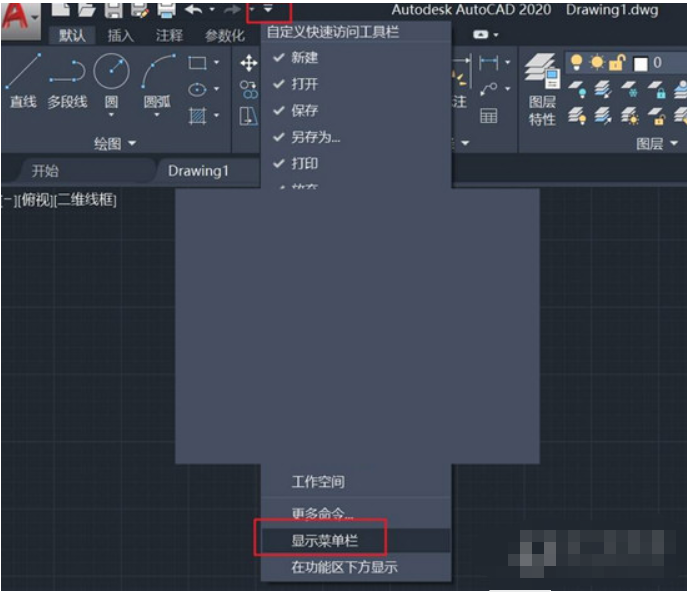Select the Leader annotation tool
Viewport: 687px width, 592px height.
pyautogui.click(x=489, y=89)
